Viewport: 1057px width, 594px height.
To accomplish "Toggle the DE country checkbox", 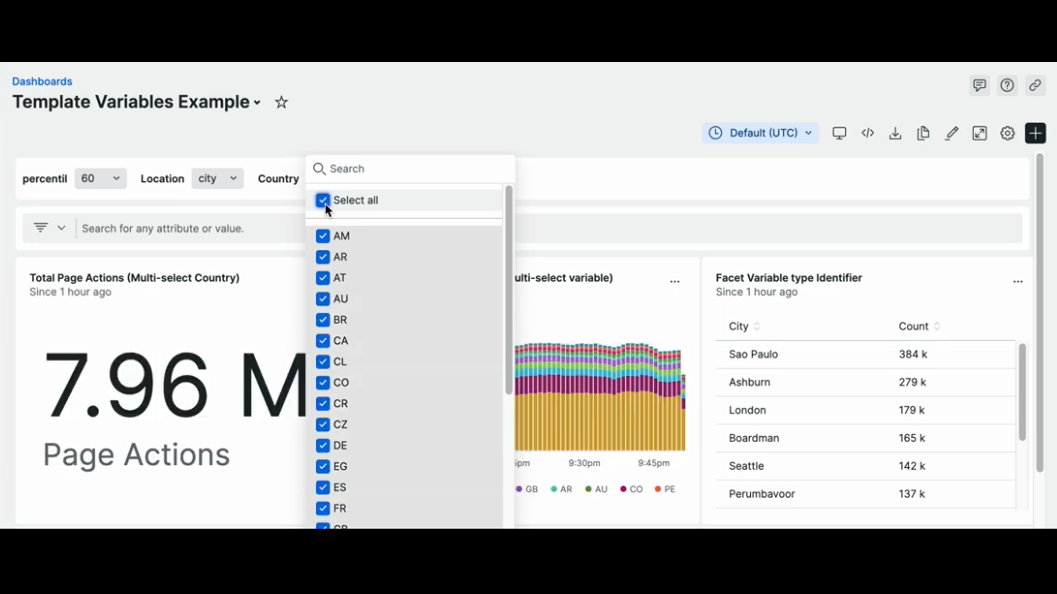I will 323,446.
